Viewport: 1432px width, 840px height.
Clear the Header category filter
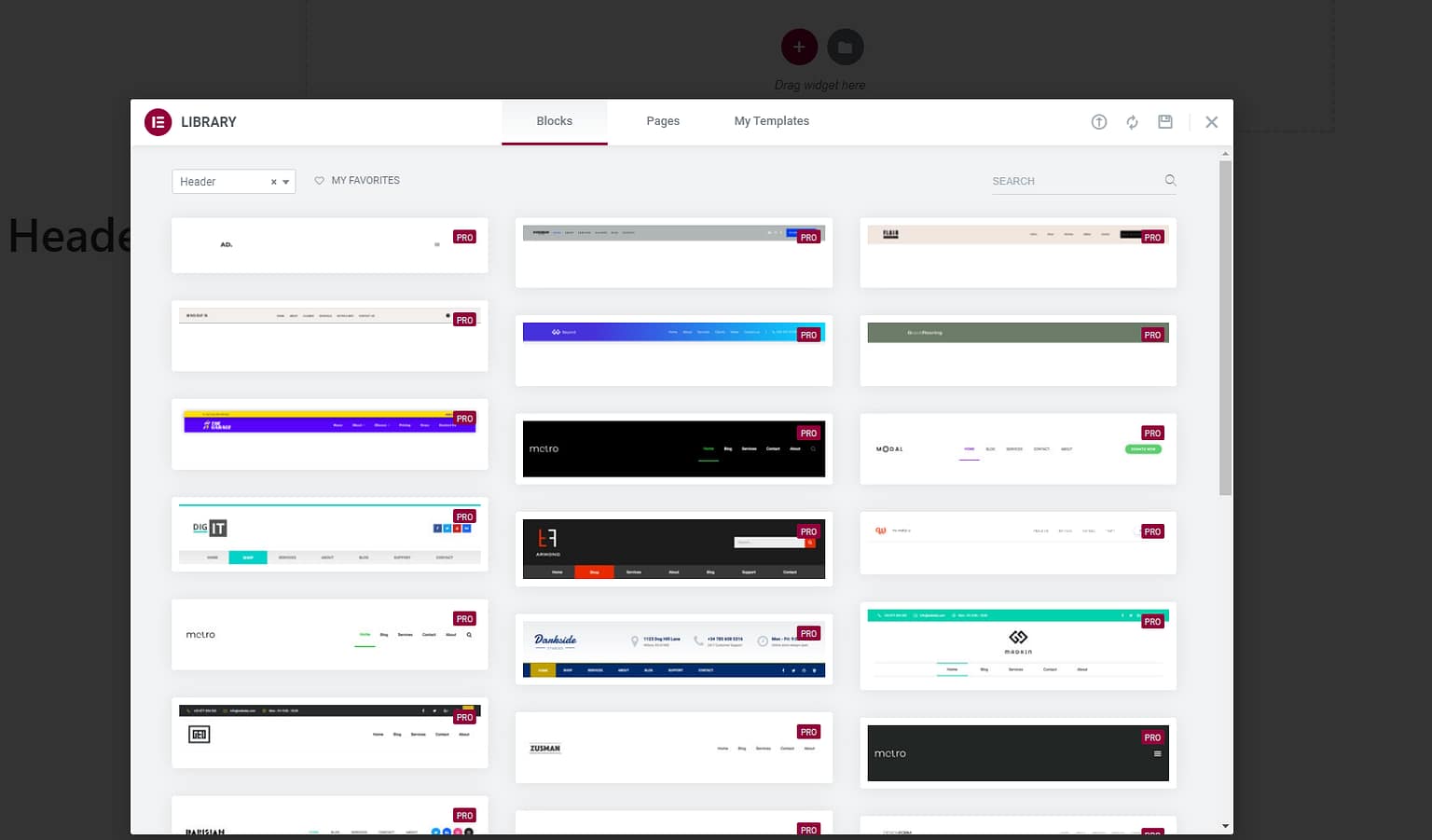click(273, 182)
